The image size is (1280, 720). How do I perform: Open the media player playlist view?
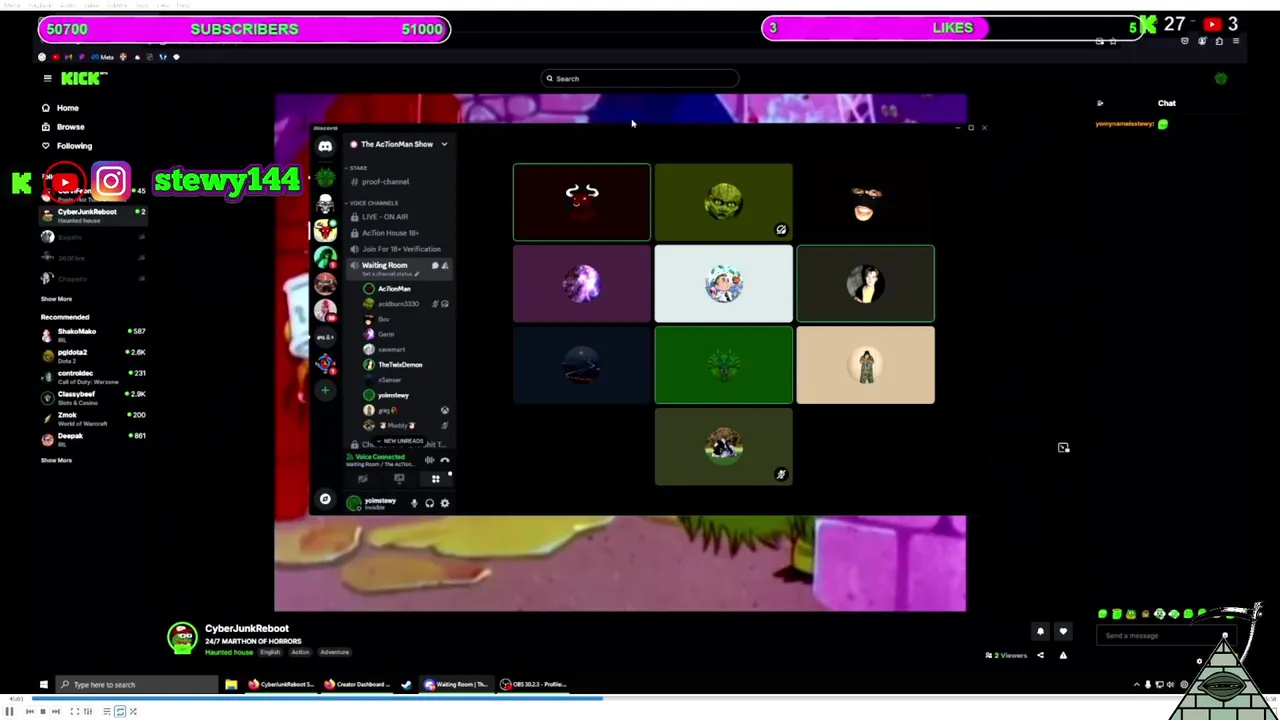tap(106, 711)
